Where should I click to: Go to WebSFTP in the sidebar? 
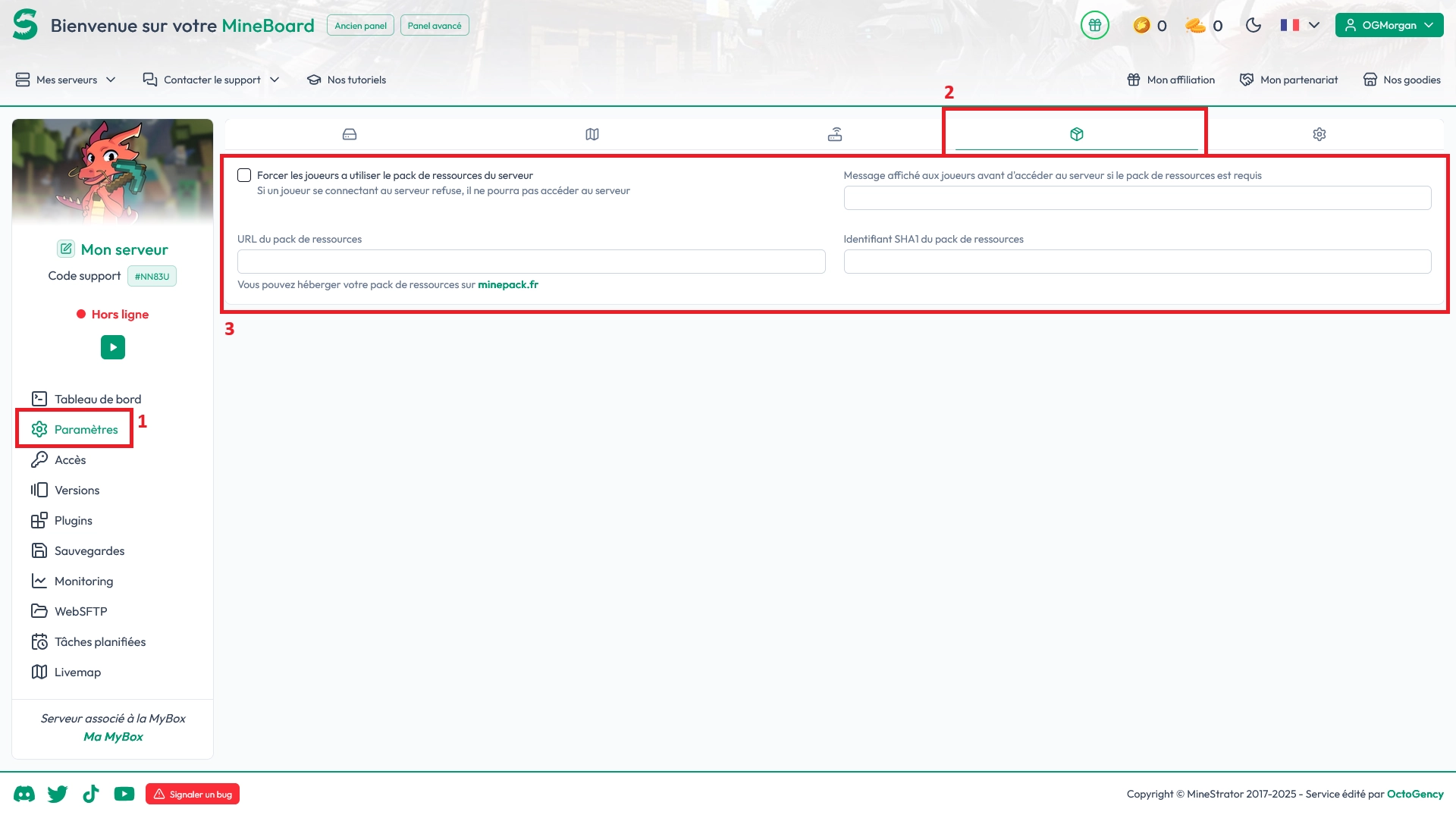tap(80, 611)
